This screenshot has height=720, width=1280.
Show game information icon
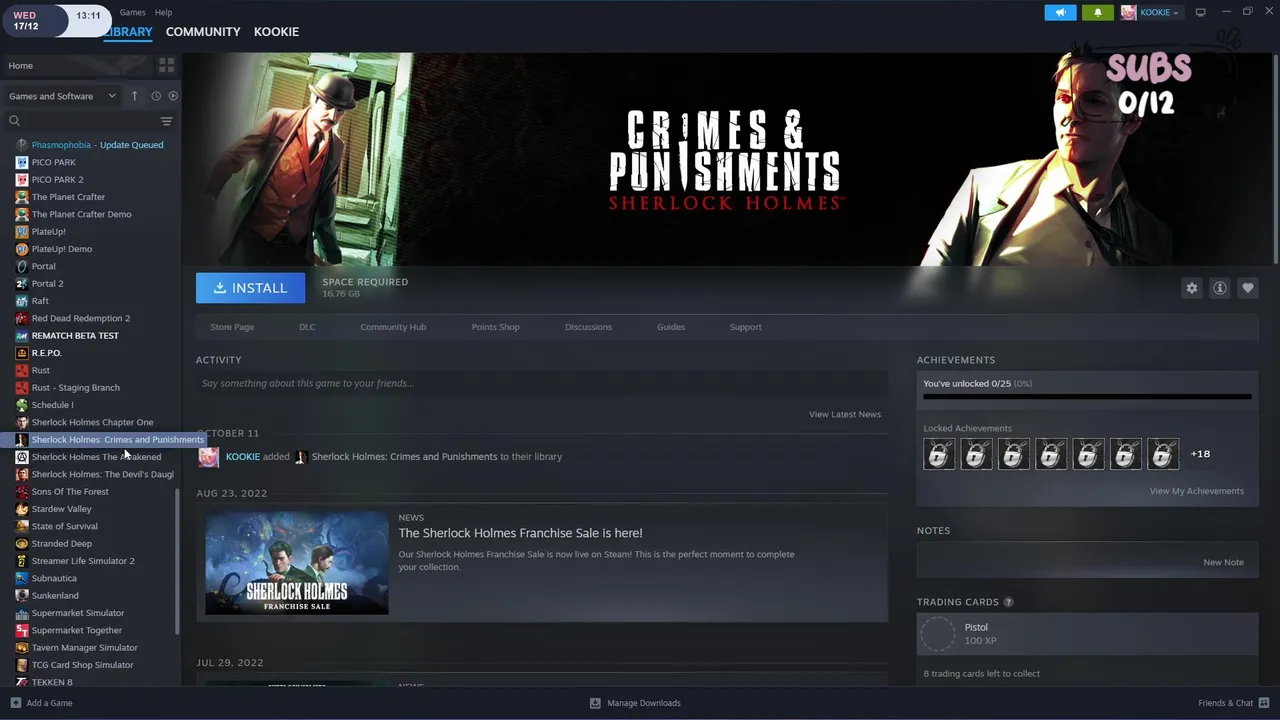tap(1219, 288)
